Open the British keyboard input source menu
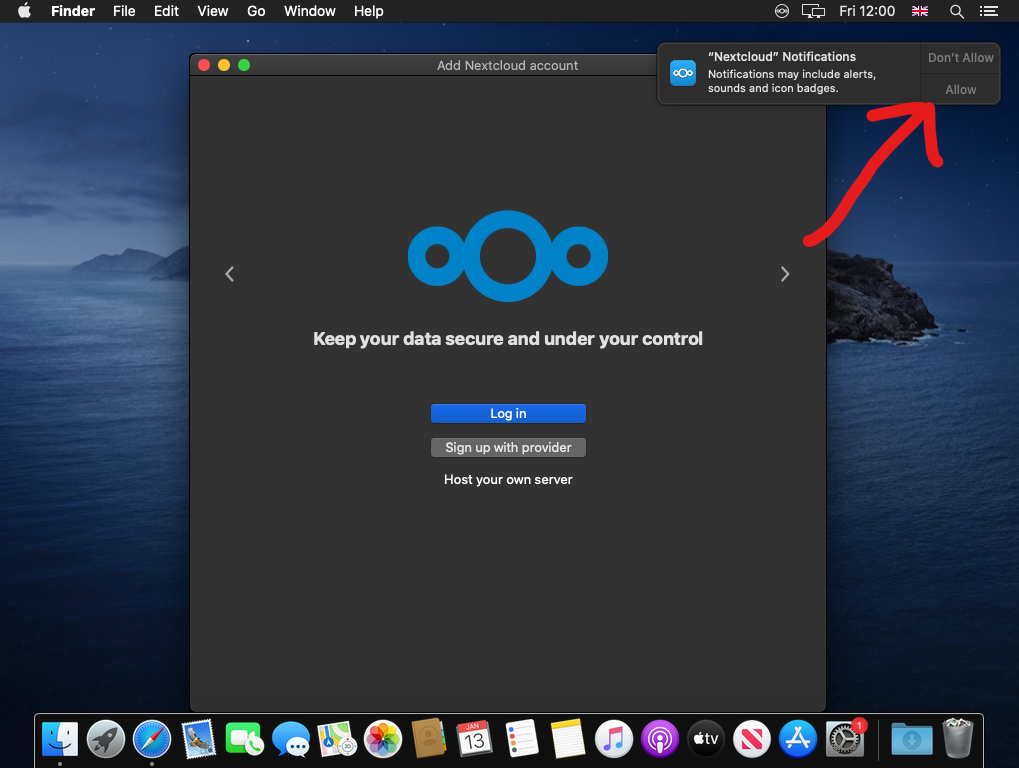This screenshot has width=1019, height=768. 920,11
